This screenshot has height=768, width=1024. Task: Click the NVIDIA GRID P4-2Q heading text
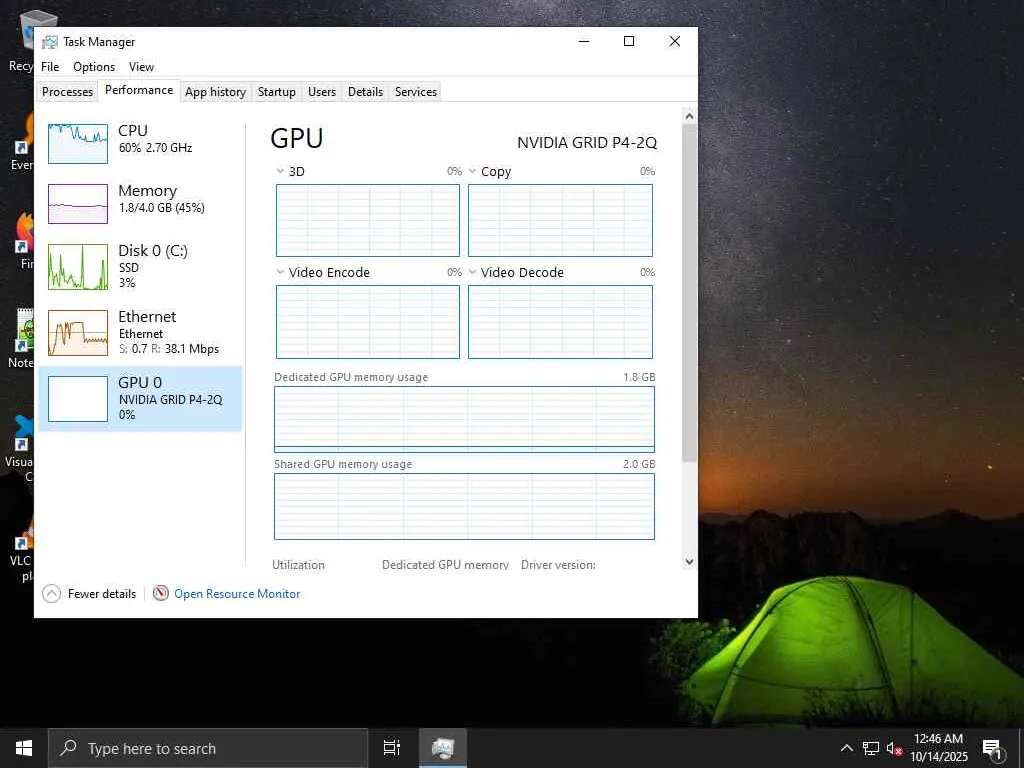586,142
